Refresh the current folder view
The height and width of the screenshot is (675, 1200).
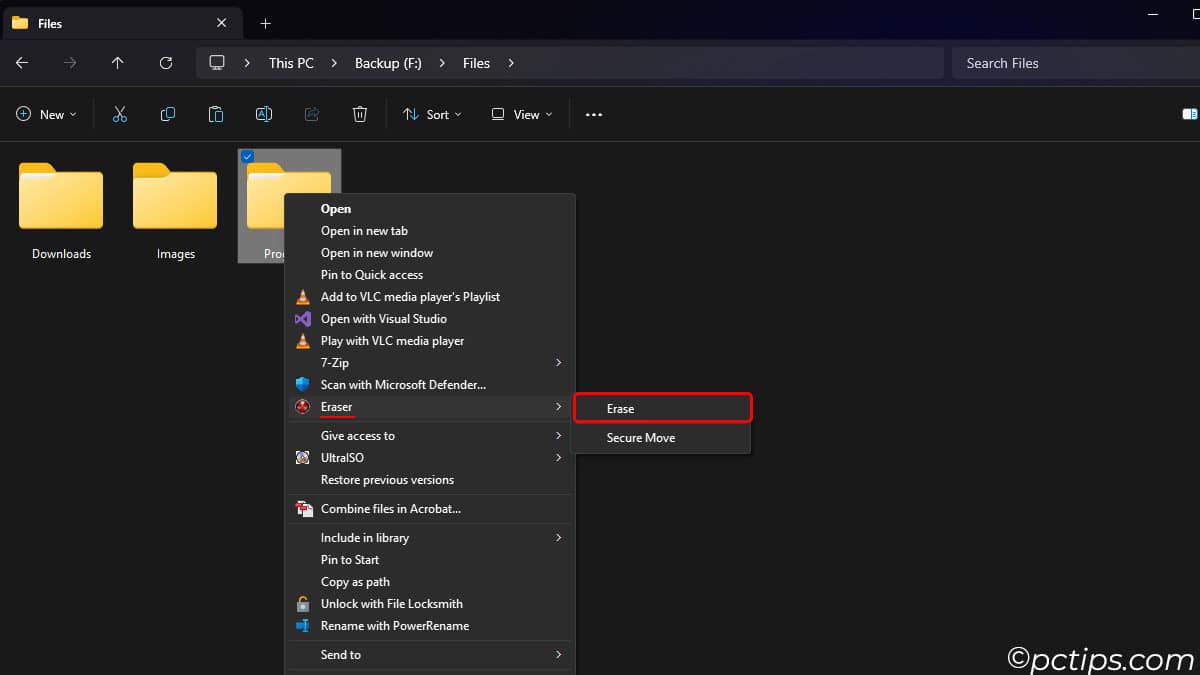coord(166,62)
